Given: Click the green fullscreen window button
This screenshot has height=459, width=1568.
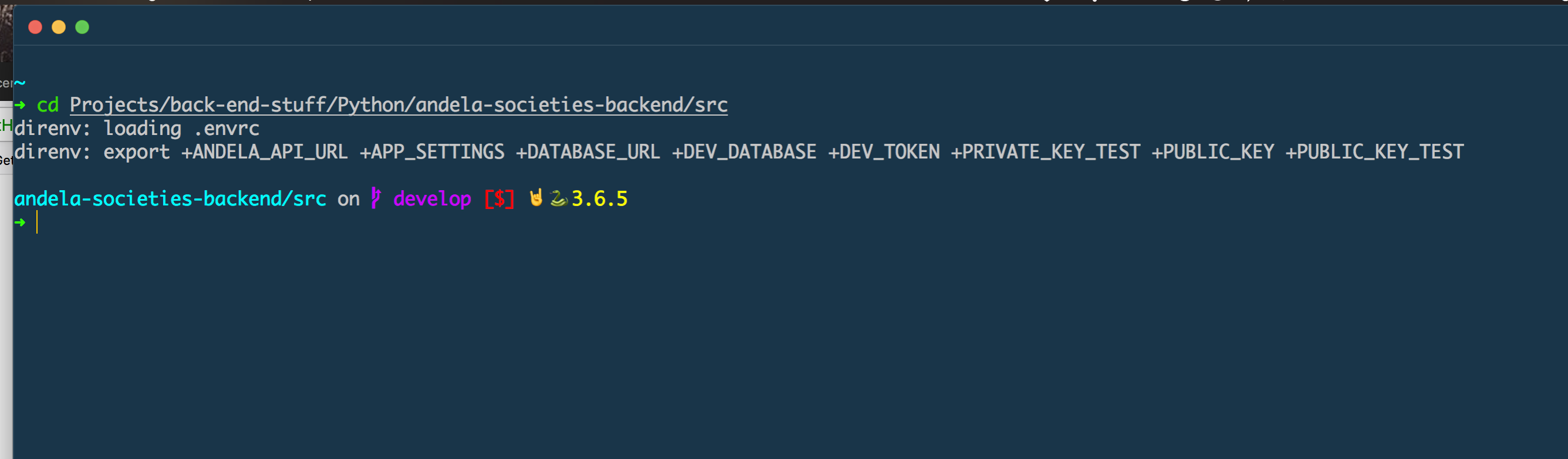Looking at the screenshot, I should (x=82, y=27).
